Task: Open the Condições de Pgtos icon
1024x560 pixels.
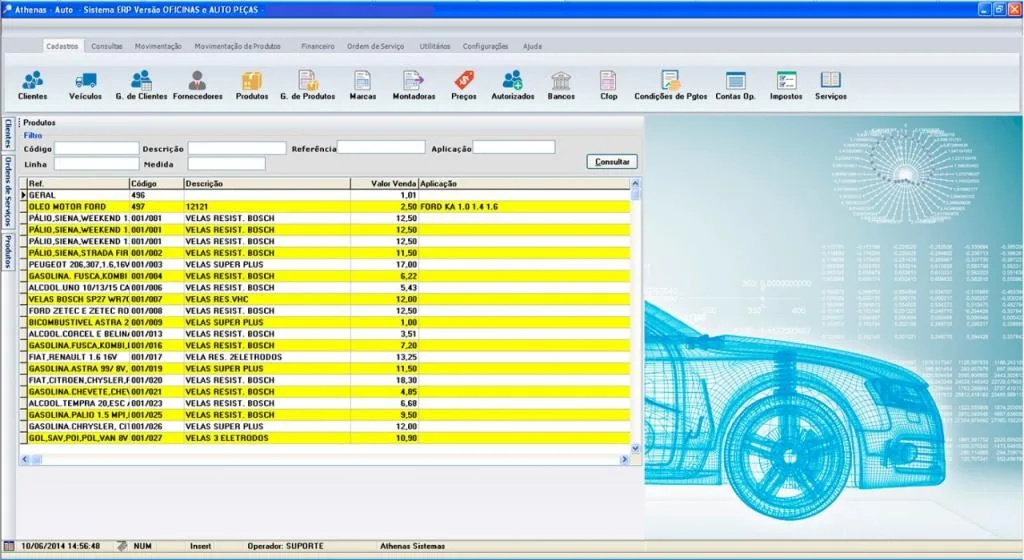Action: pos(670,81)
